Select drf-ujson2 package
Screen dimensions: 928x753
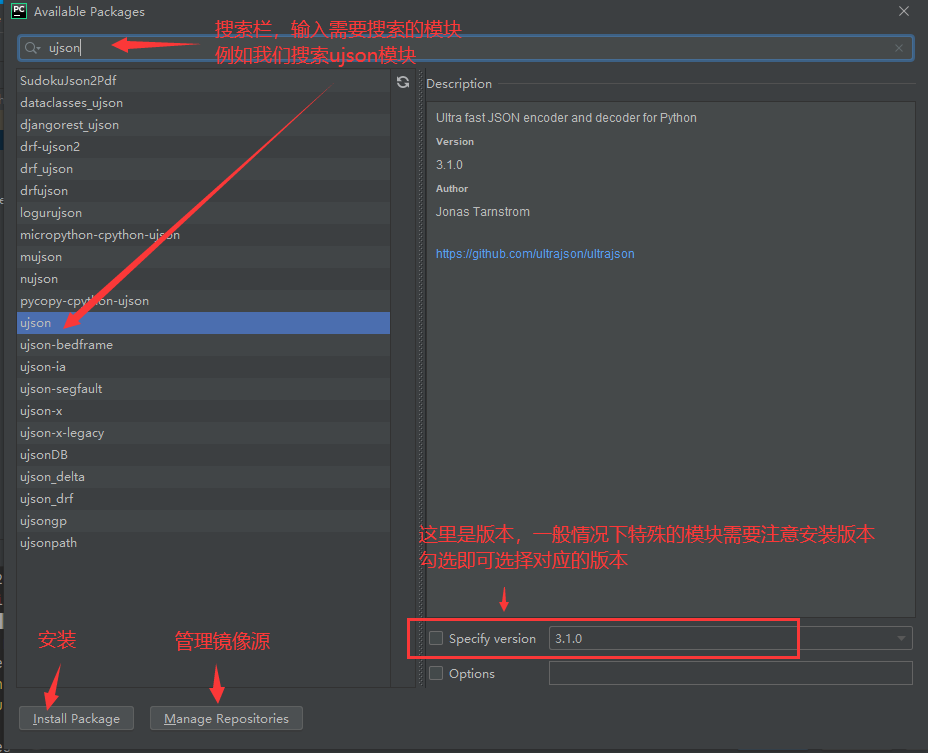204,147
